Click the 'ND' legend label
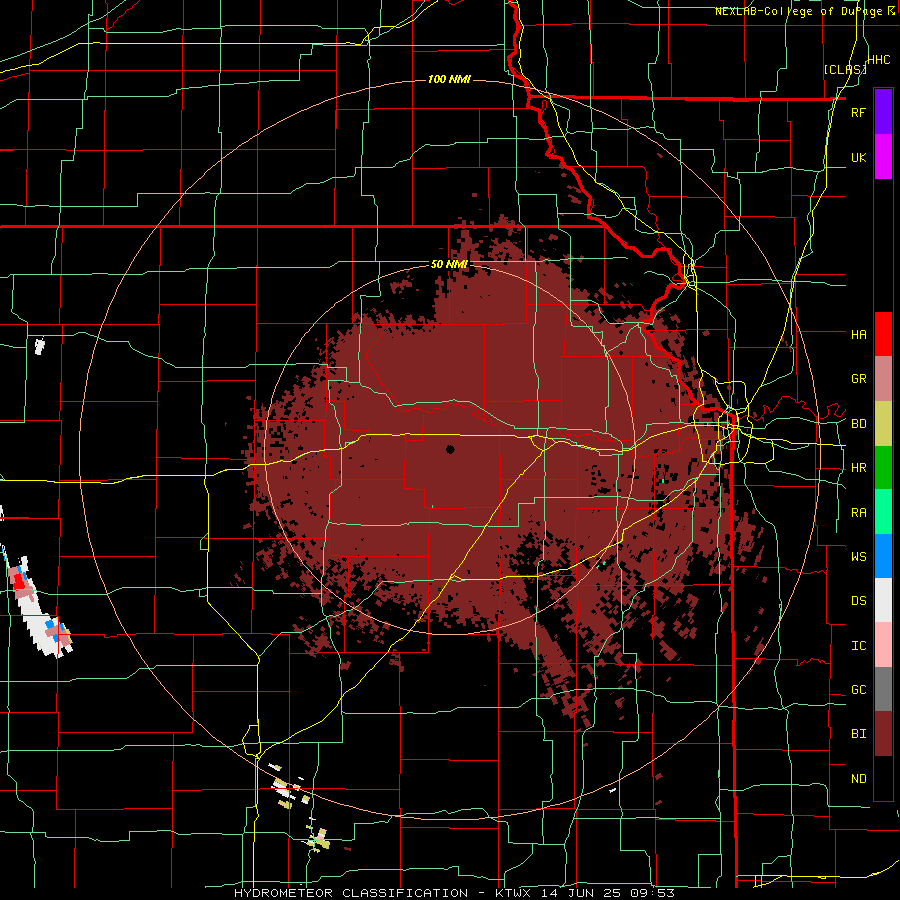This screenshot has width=900, height=900. [x=858, y=779]
